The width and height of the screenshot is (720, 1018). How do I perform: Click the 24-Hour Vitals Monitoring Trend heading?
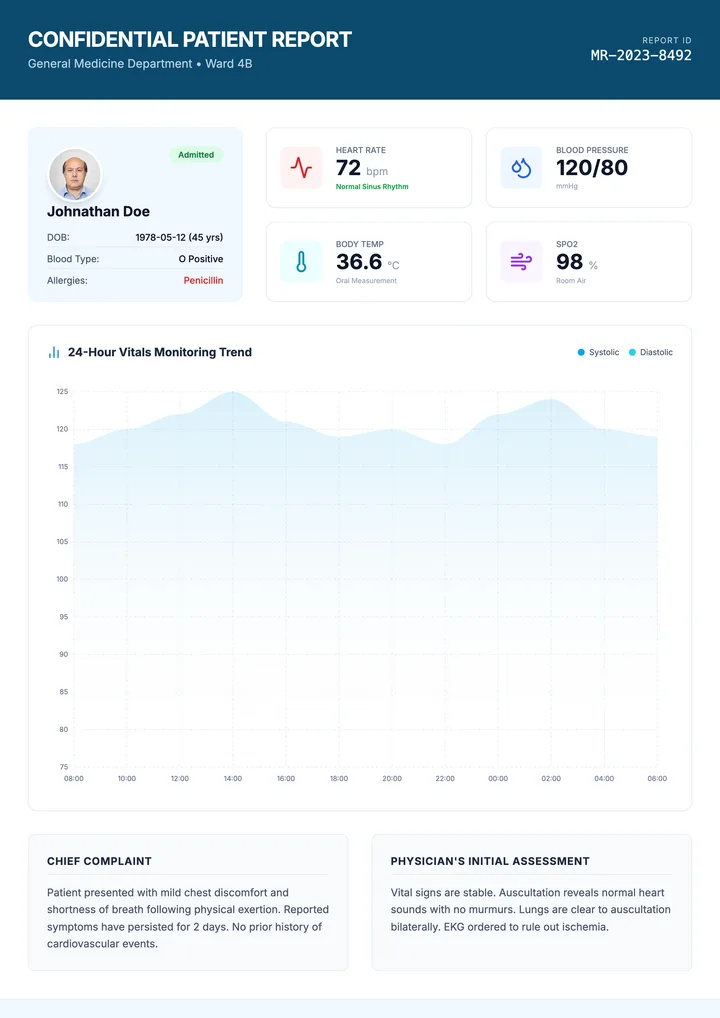(160, 353)
